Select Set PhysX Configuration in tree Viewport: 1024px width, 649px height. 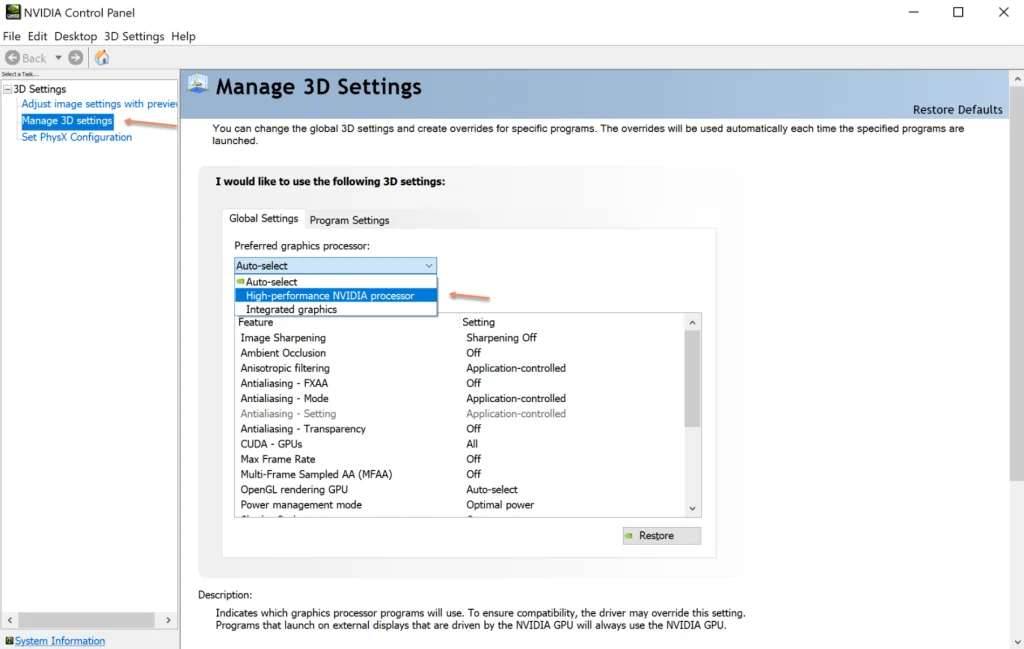pyautogui.click(x=77, y=137)
